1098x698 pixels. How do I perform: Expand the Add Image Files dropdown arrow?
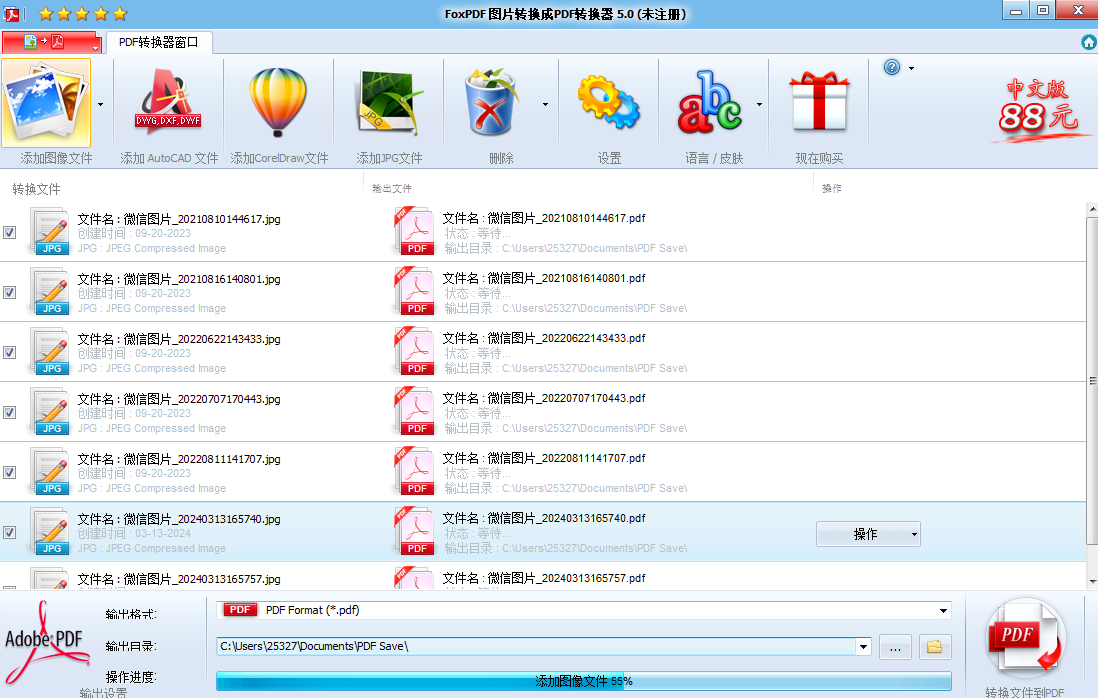click(x=101, y=104)
